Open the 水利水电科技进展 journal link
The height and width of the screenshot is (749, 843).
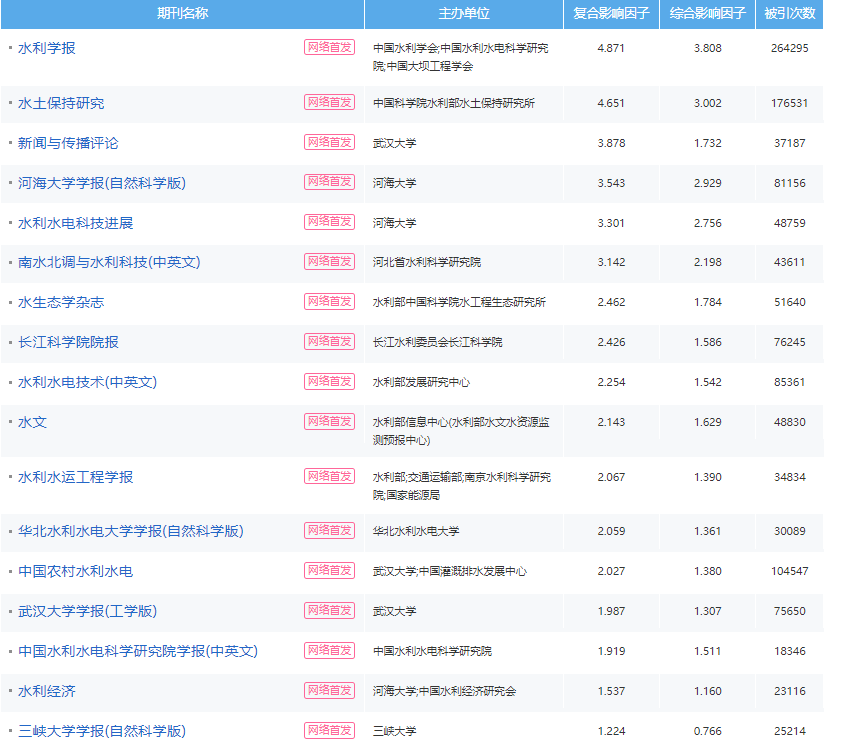click(x=76, y=223)
